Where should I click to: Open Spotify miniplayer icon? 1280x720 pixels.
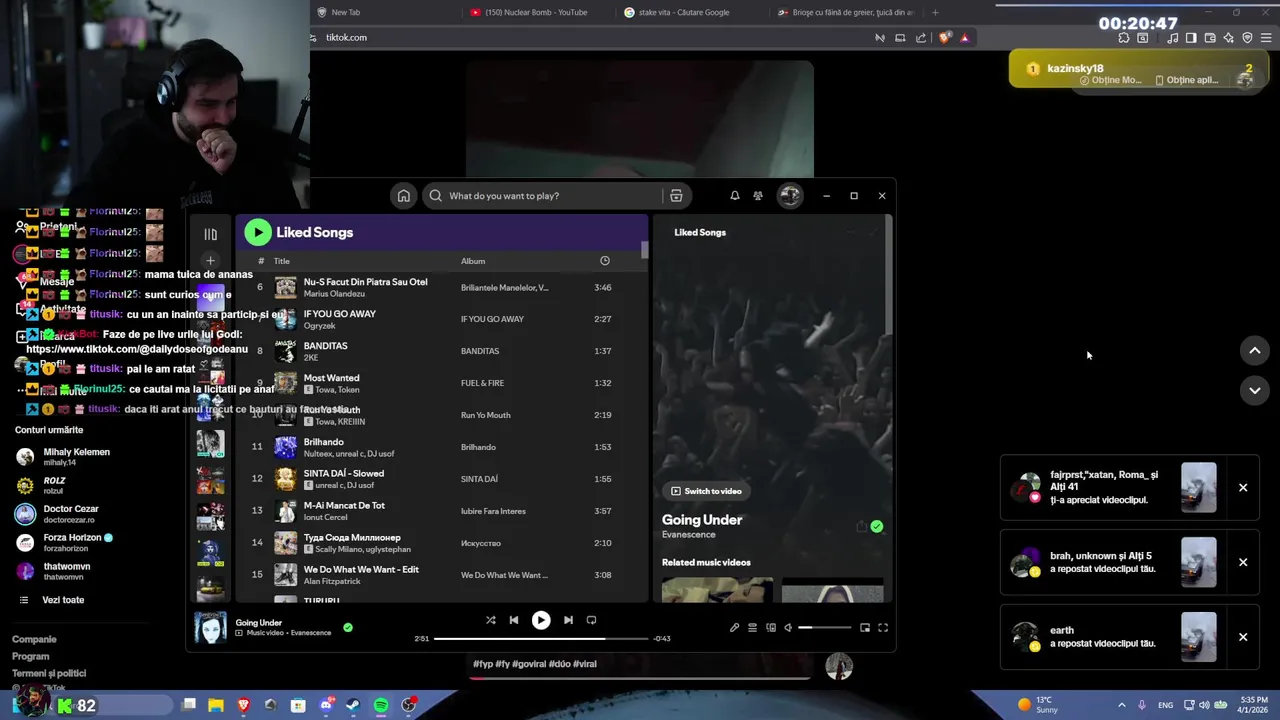pyautogui.click(x=865, y=628)
